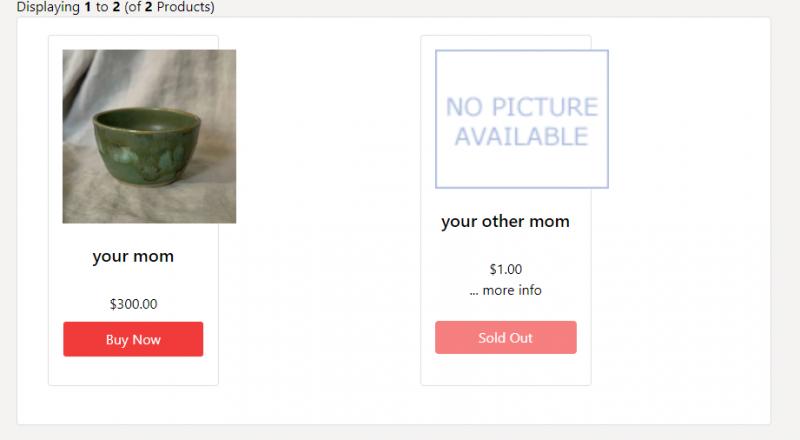
Task: Select the green ceramic bowl product photo
Action: (x=149, y=136)
